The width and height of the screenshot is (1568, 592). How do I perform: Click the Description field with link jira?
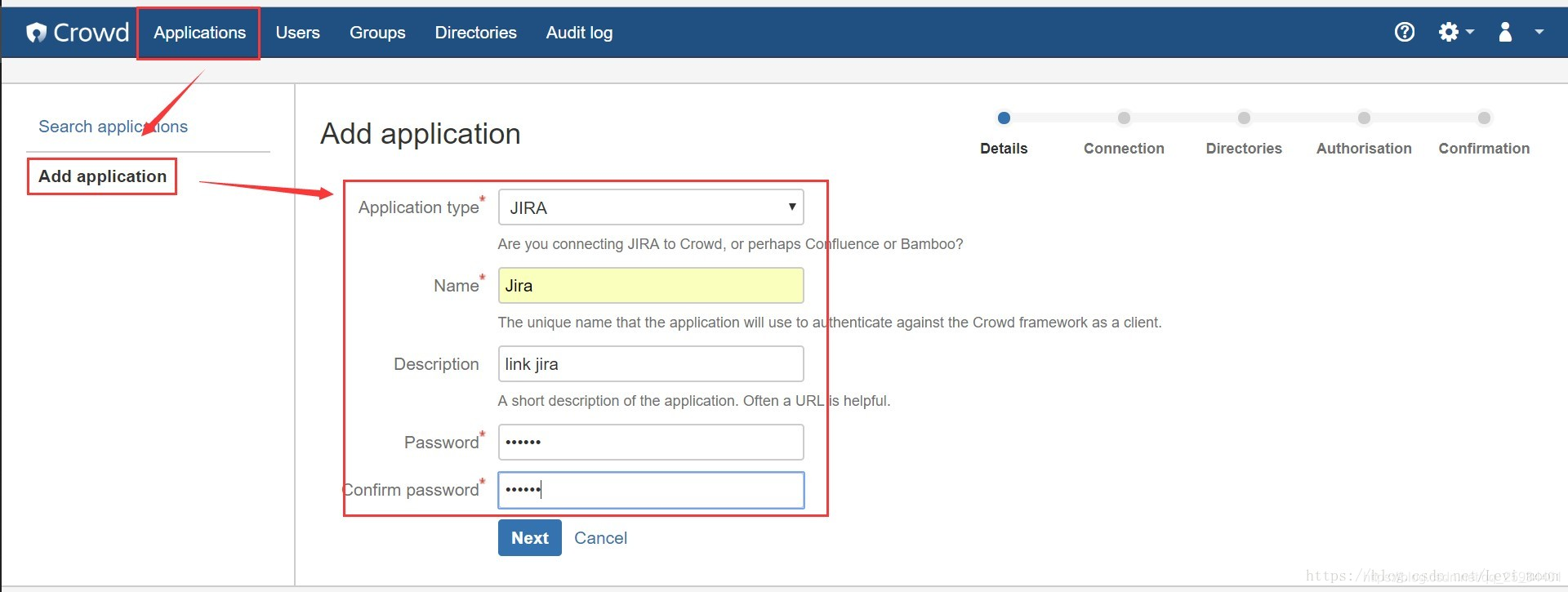(651, 364)
